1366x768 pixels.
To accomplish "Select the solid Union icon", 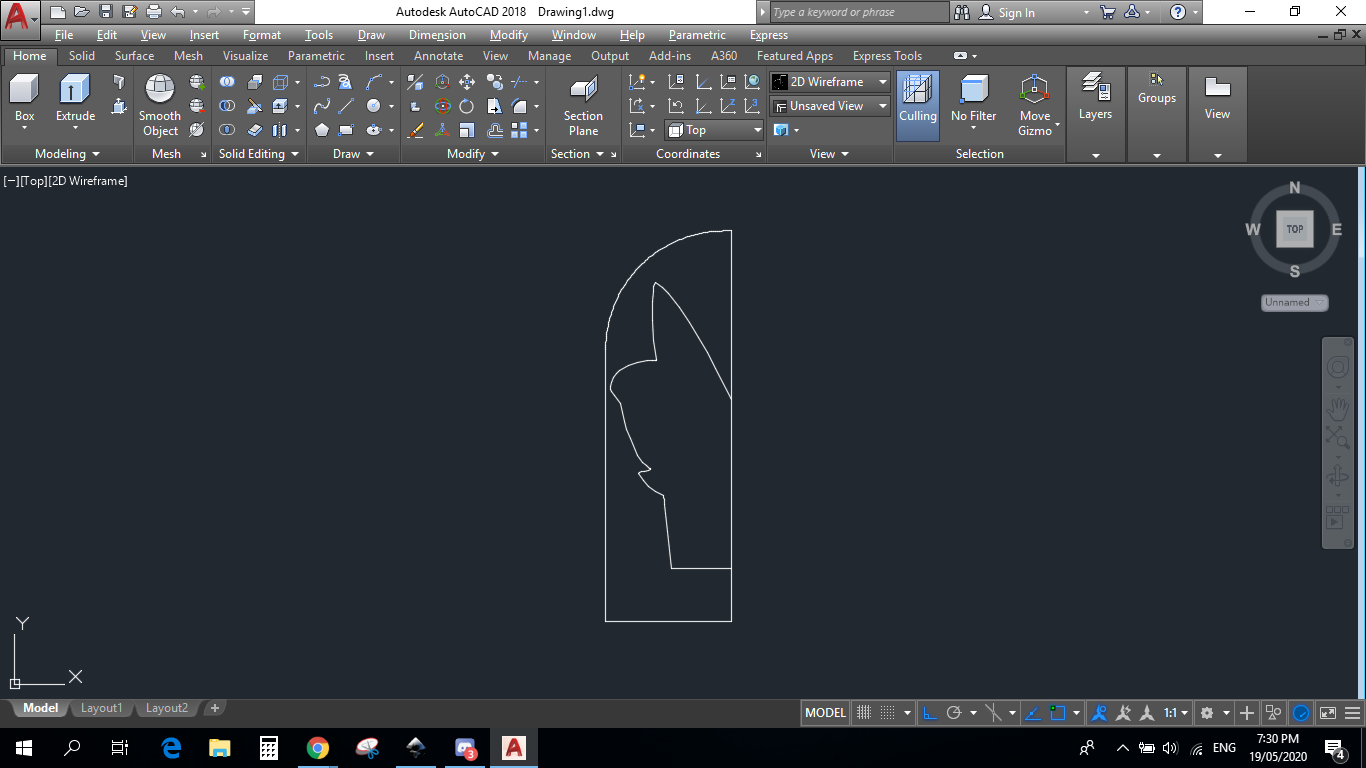I will point(228,82).
